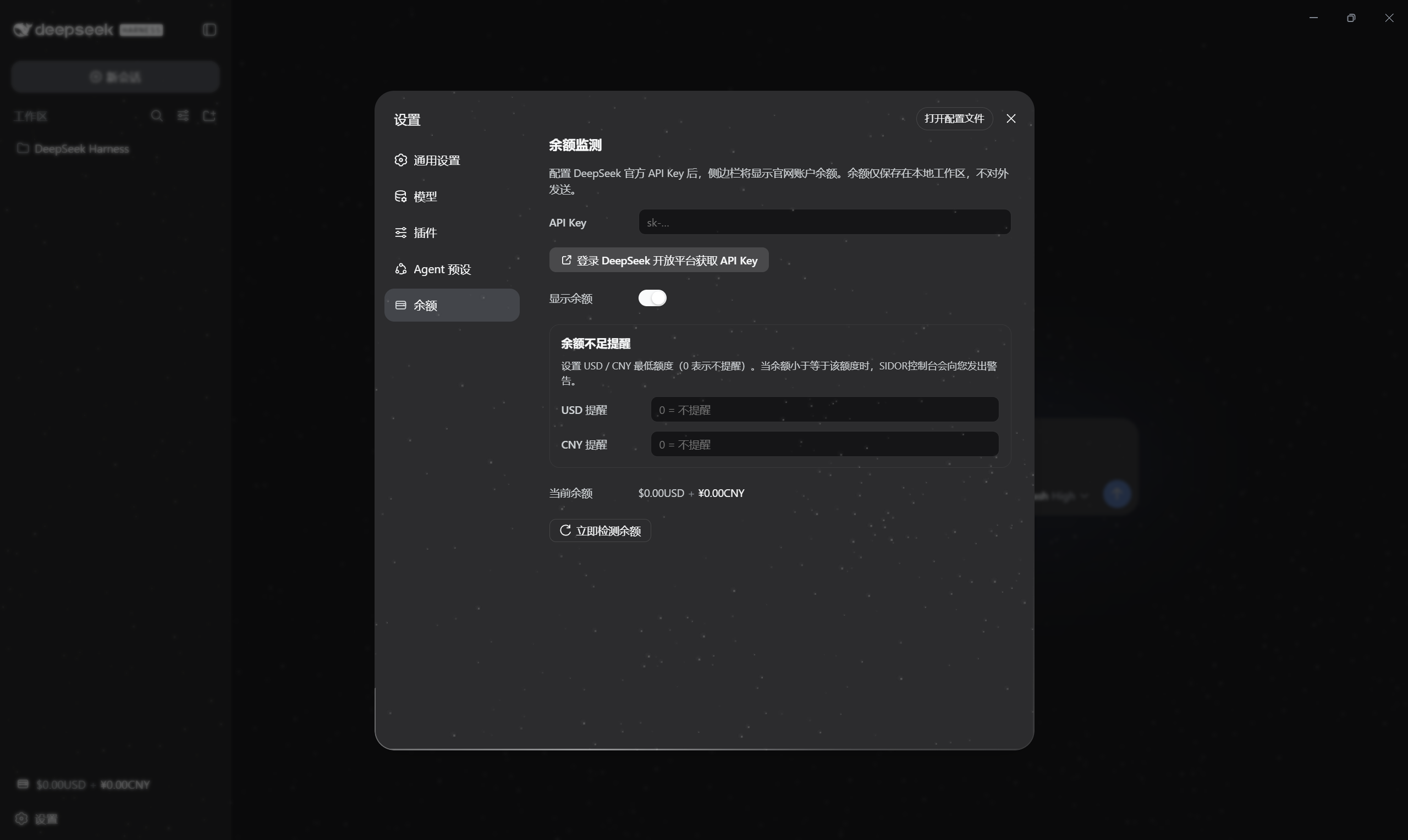
Task: Click the search icon beside 工作区
Action: tap(157, 116)
